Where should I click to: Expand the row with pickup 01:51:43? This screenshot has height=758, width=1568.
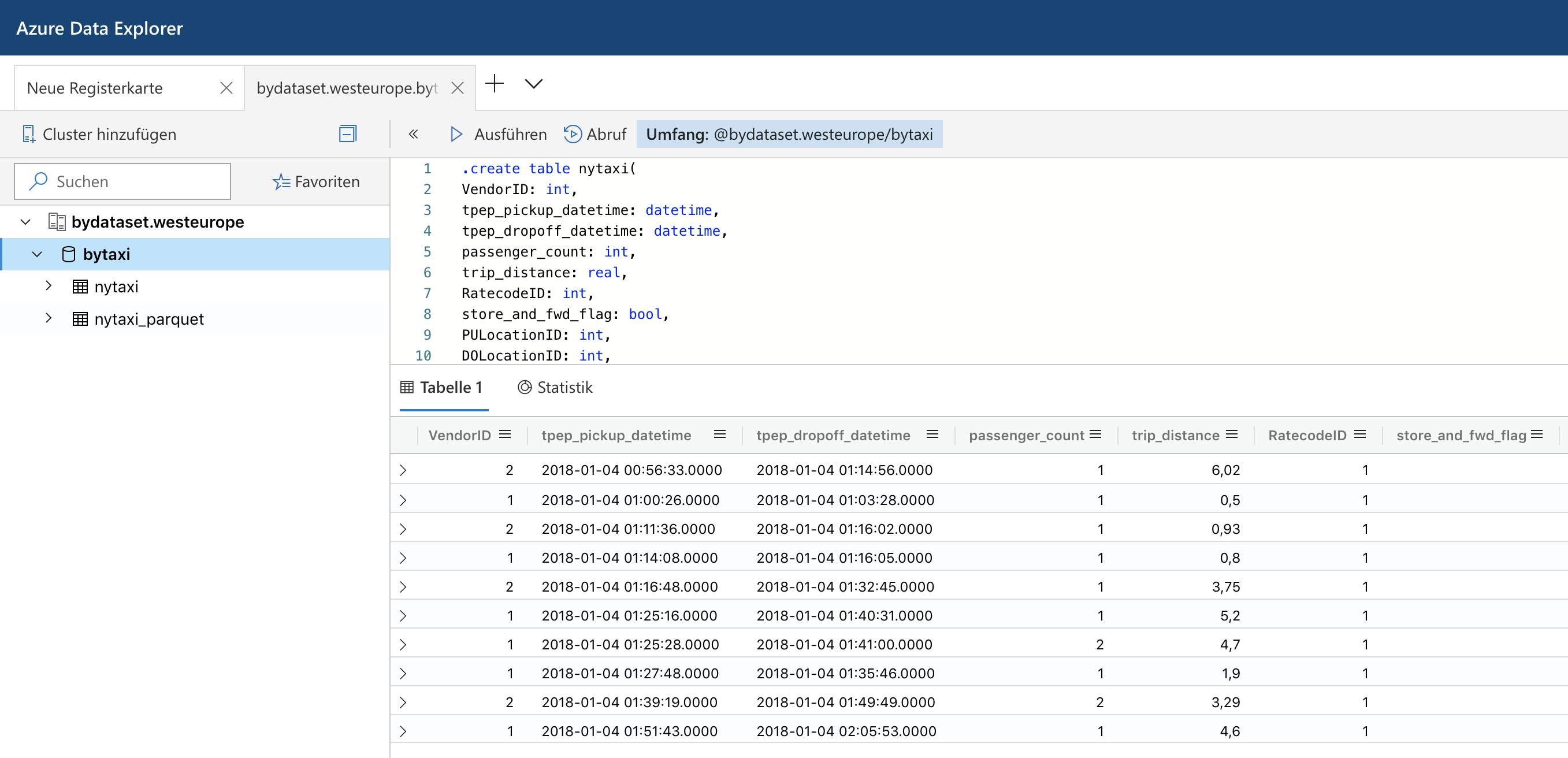click(403, 731)
